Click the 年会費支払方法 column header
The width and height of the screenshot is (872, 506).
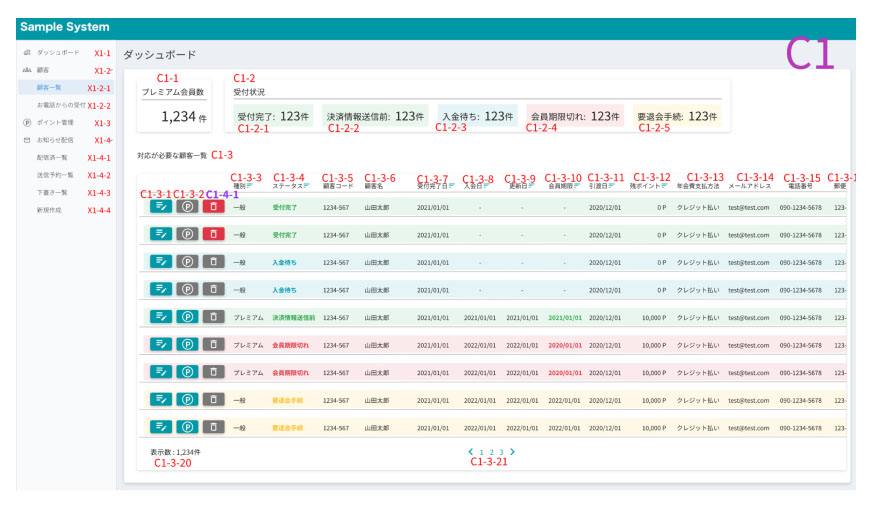tap(698, 186)
